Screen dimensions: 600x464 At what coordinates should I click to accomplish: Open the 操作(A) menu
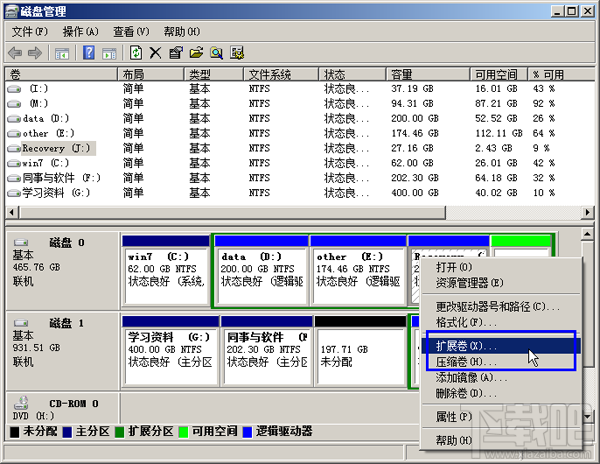point(81,32)
